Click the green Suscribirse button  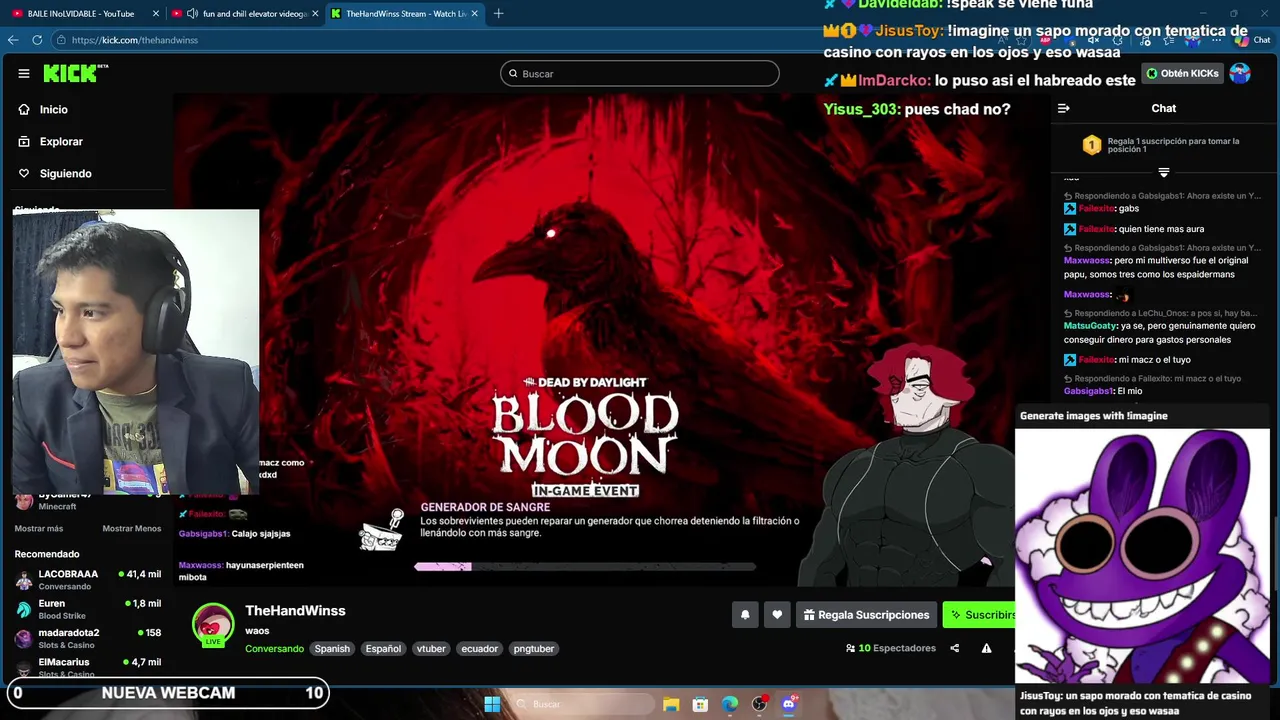point(980,615)
